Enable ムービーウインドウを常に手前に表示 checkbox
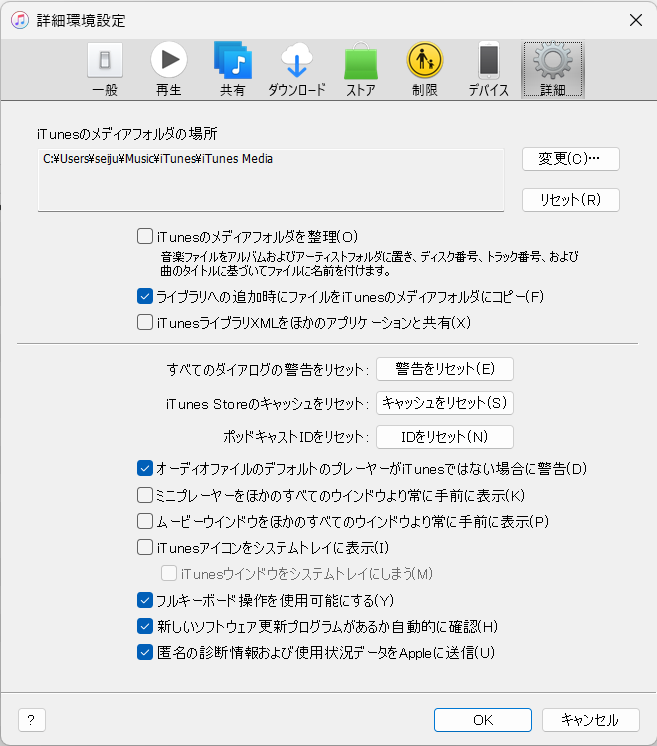The width and height of the screenshot is (657, 746). coord(145,521)
